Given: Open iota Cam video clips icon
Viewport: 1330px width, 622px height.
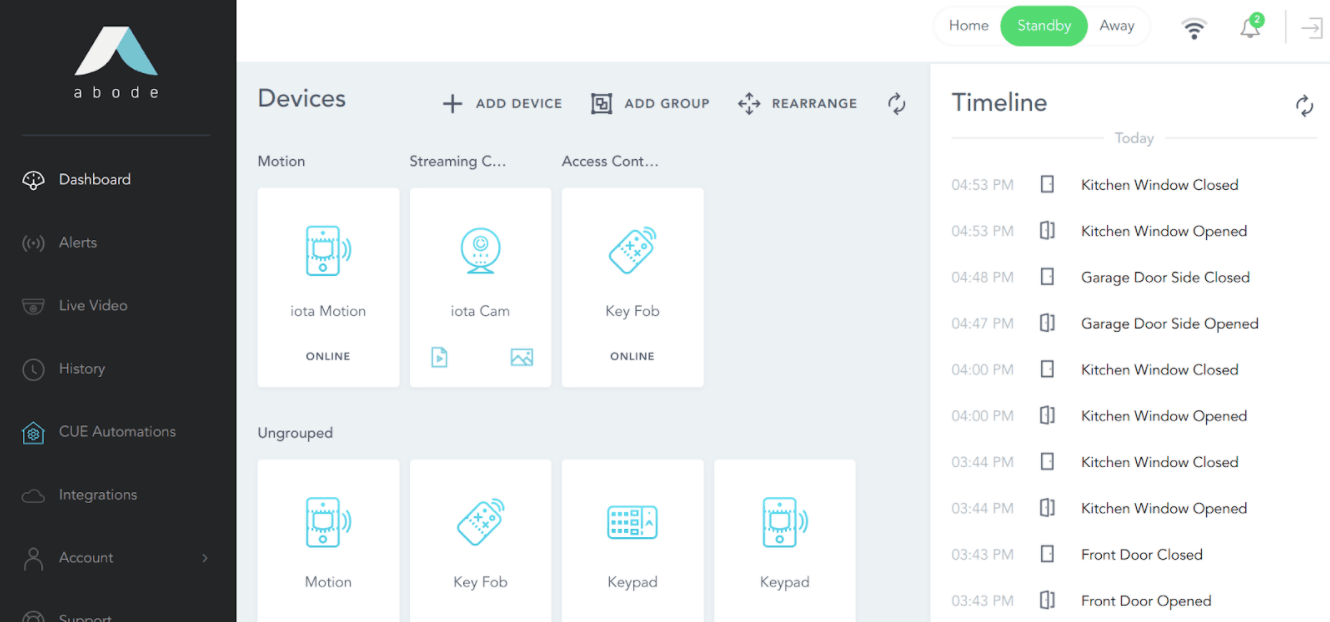Looking at the screenshot, I should 439,357.
